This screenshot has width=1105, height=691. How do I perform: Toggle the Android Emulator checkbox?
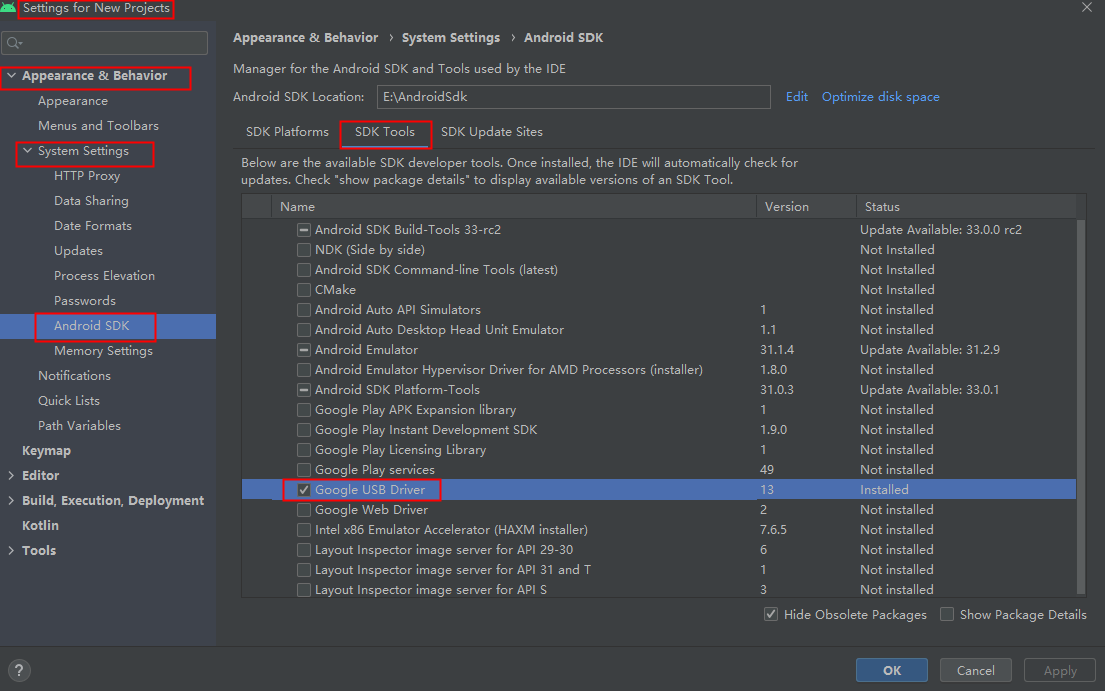(x=304, y=350)
